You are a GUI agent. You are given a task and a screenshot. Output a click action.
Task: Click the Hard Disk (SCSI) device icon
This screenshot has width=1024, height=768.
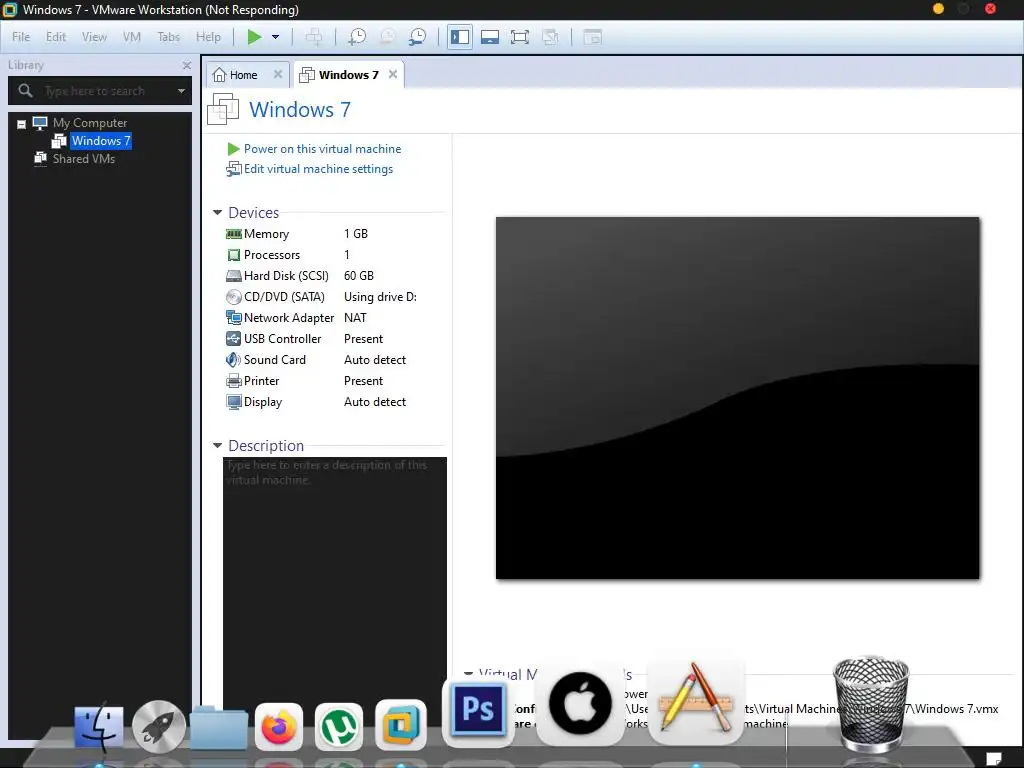(233, 276)
